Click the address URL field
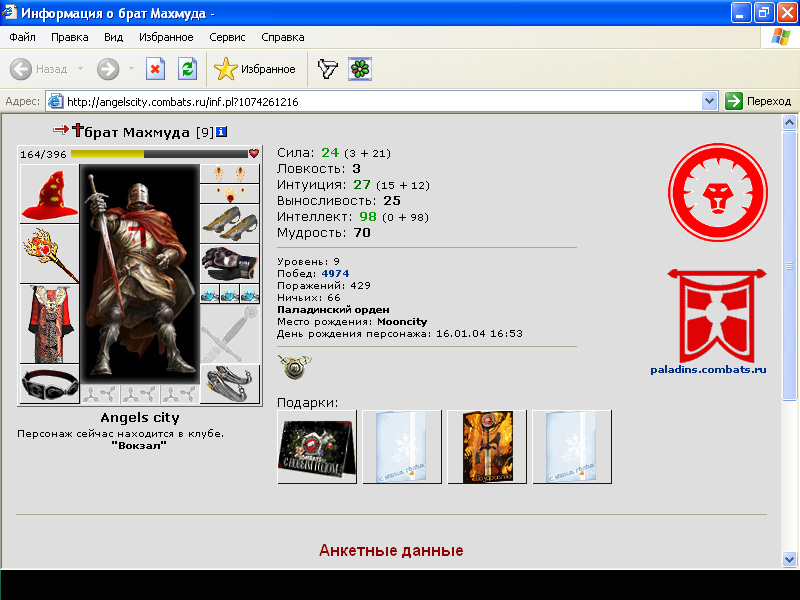800x600 pixels. click(x=374, y=102)
